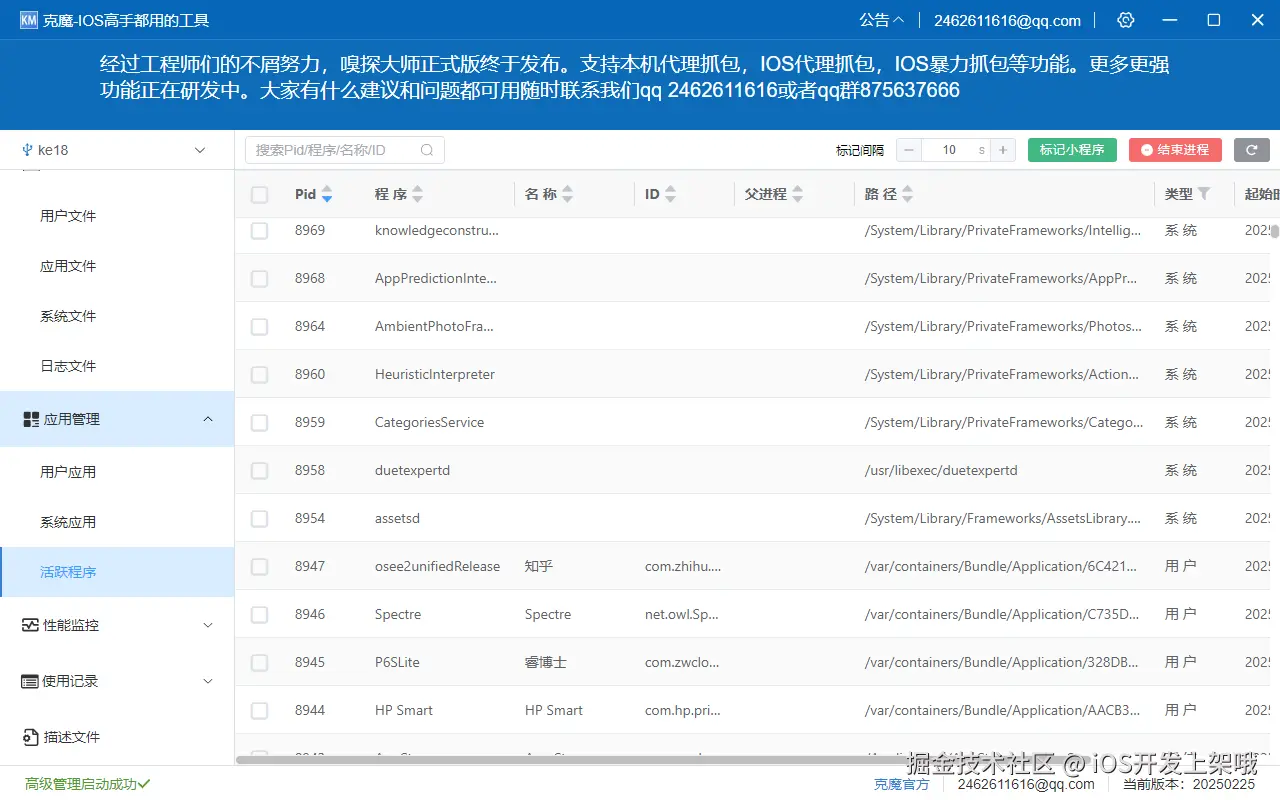Image resolution: width=1280 pixels, height=800 pixels.
Task: Check the row for Pid 8964
Action: 259,327
